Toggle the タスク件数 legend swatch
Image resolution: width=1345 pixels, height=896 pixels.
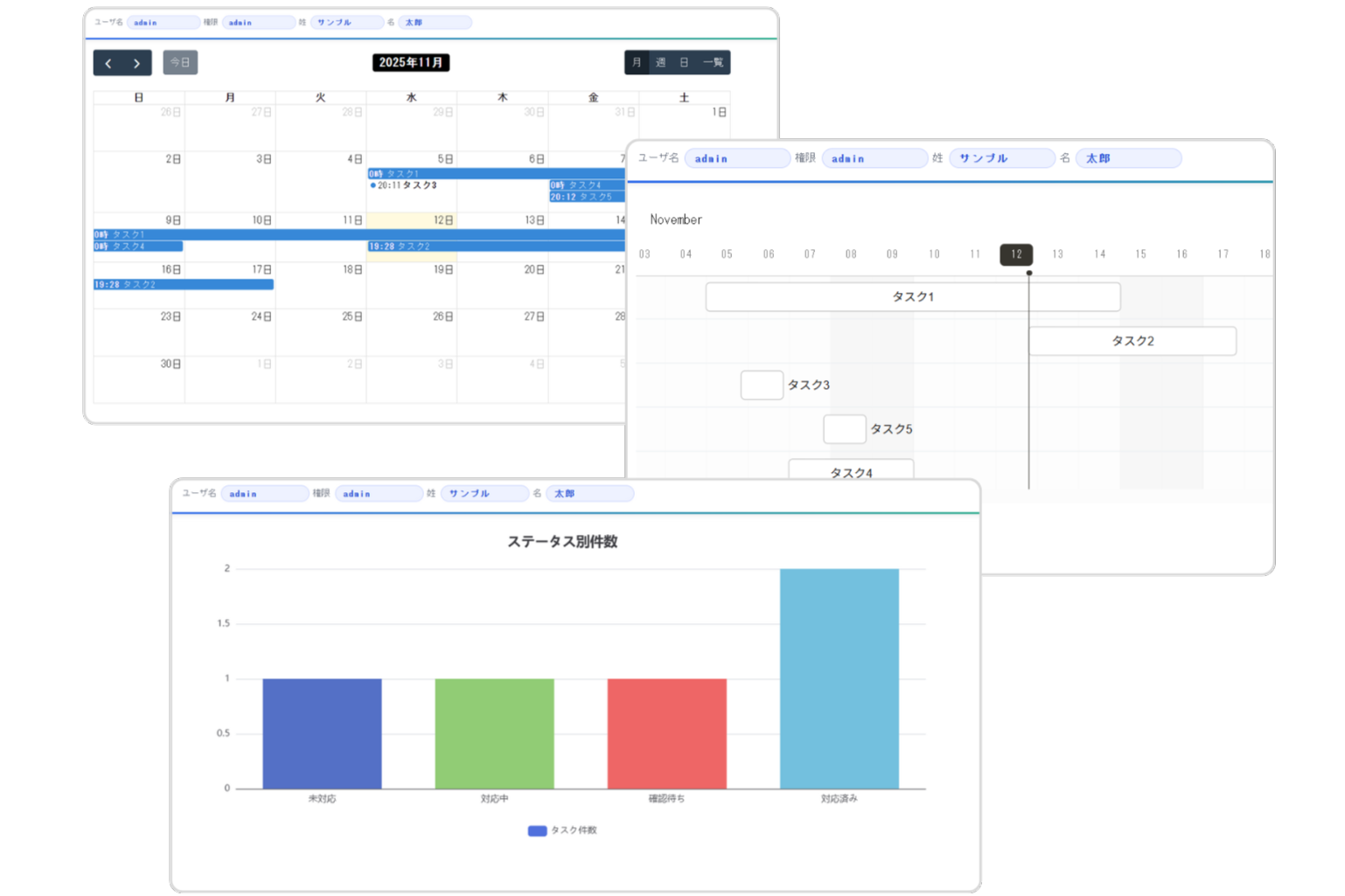pos(537,830)
